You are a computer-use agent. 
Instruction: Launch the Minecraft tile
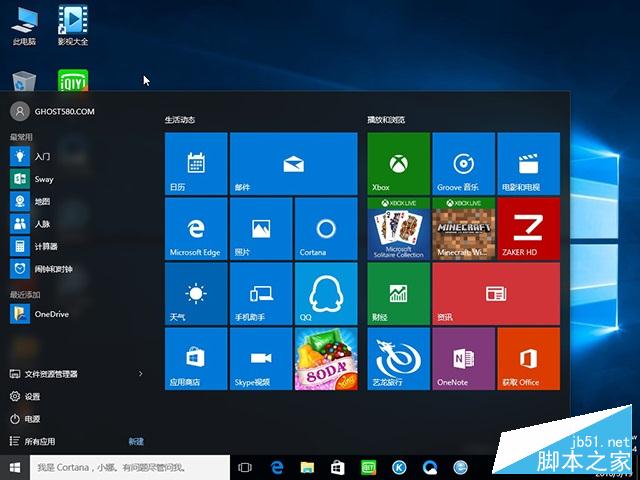[x=464, y=229]
